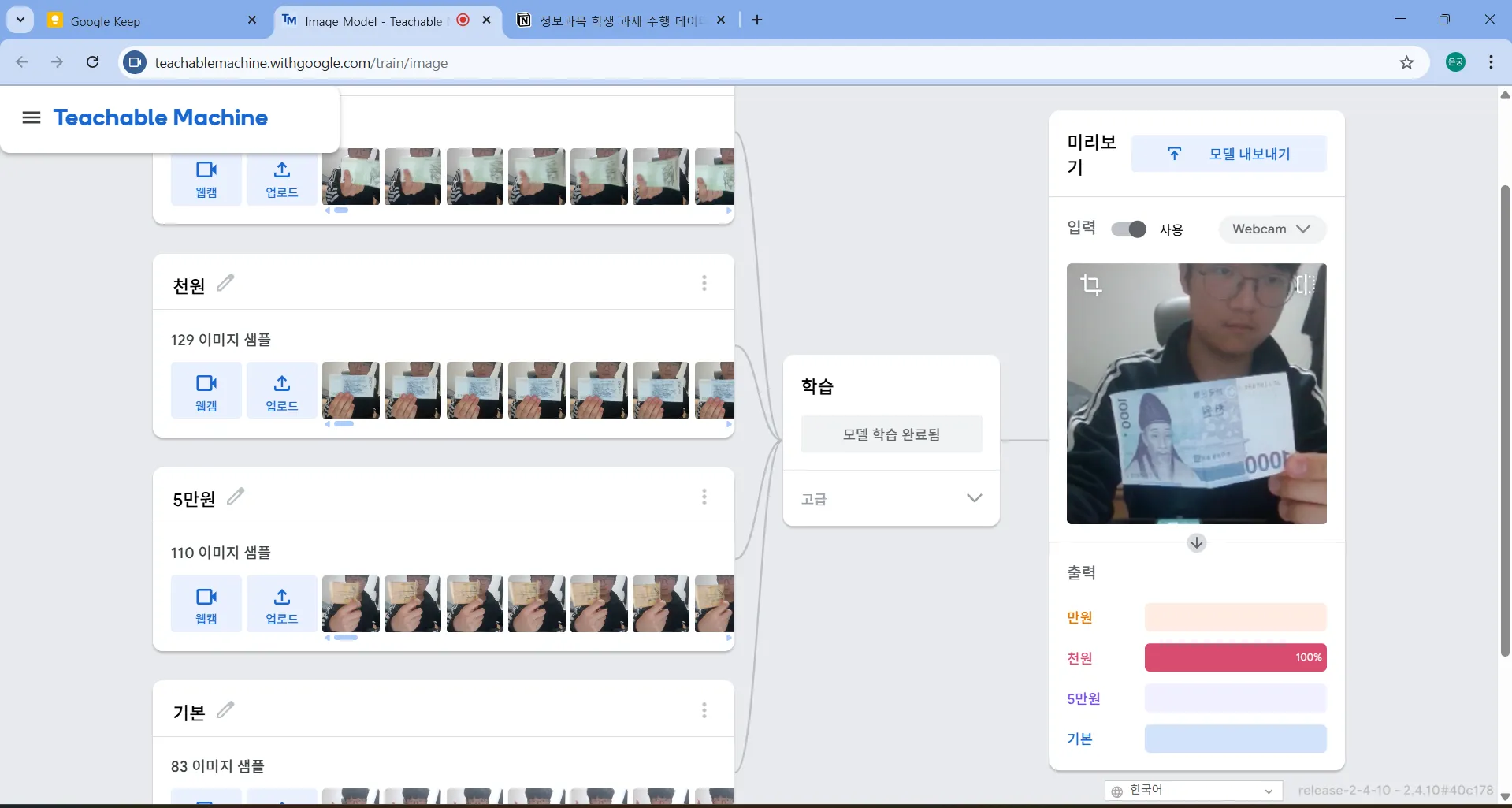Click the 천원 class name text
1512x808 pixels.
point(189,285)
